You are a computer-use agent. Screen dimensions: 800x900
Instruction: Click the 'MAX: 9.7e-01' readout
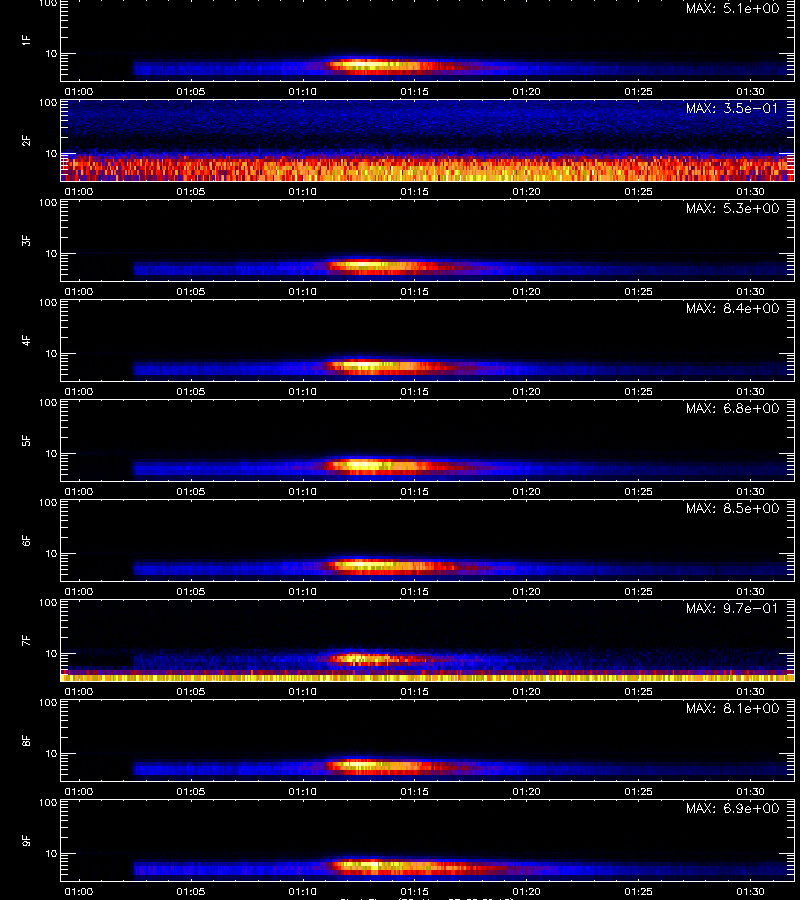(732, 608)
